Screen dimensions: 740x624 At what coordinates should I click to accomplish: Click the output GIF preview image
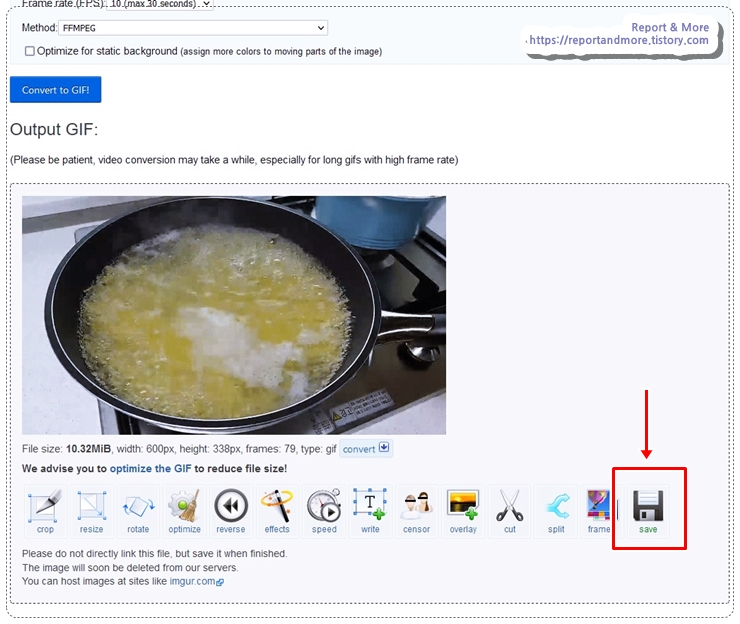click(234, 315)
